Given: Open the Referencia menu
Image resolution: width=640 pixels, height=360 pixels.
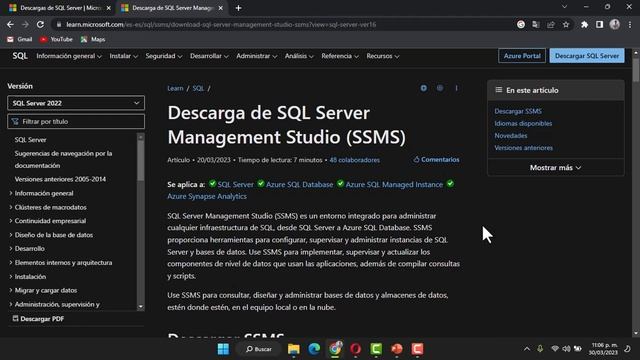Looking at the screenshot, I should pyautogui.click(x=340, y=56).
